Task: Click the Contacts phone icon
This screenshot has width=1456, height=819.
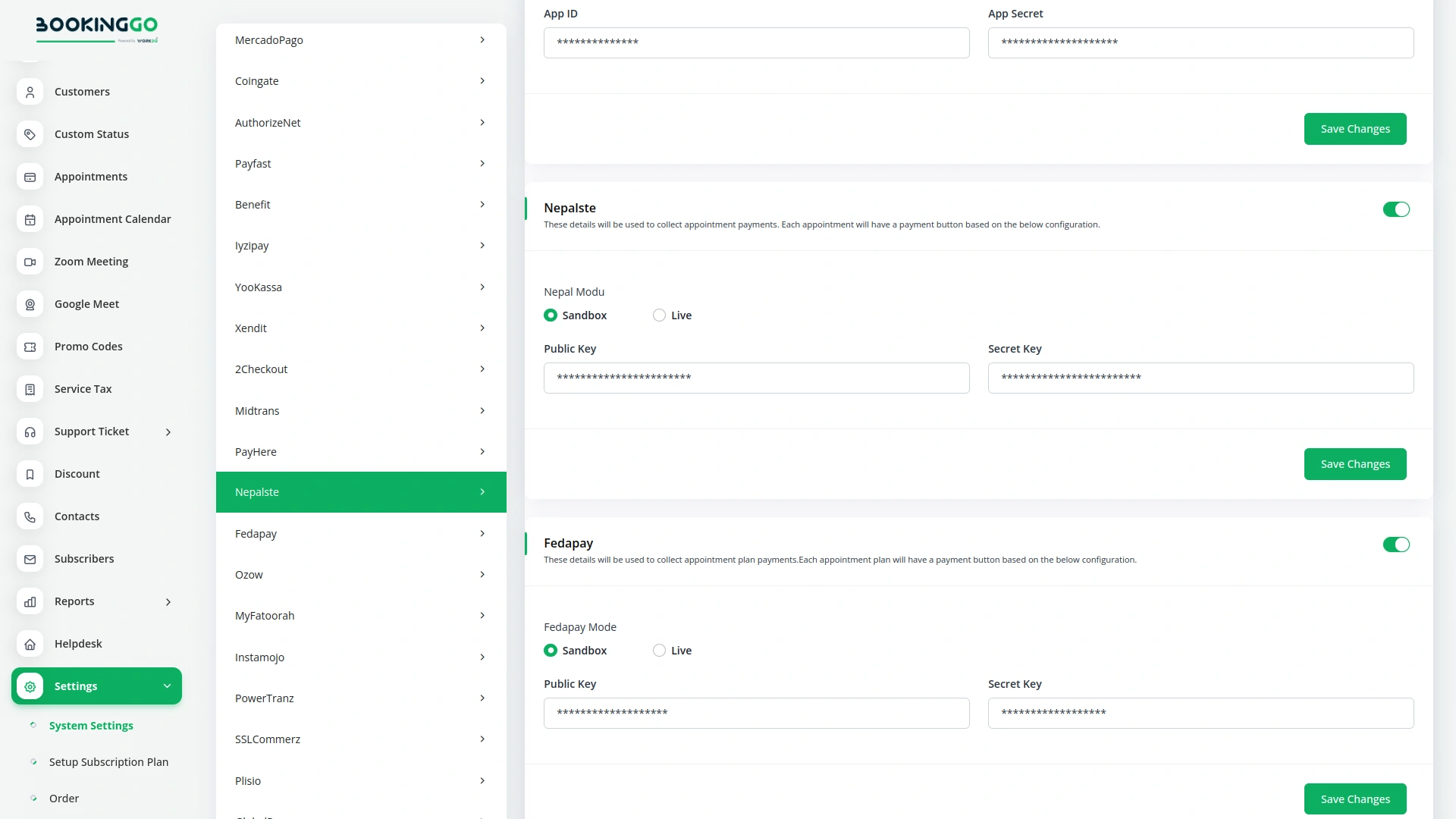Action: pyautogui.click(x=30, y=516)
